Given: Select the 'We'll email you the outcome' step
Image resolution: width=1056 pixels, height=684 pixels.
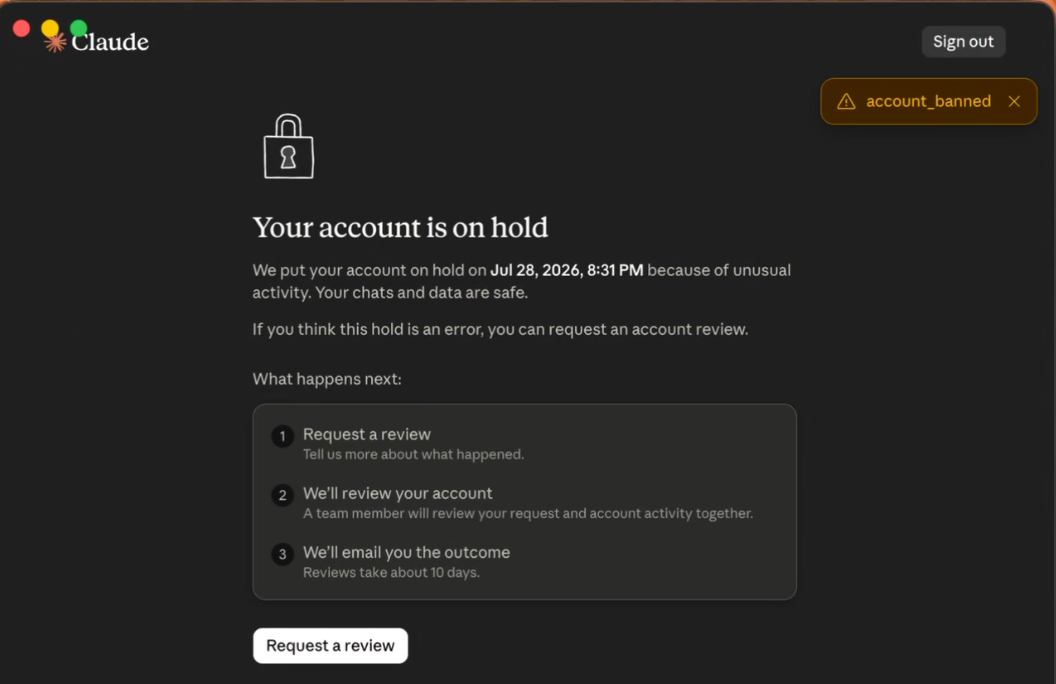Looking at the screenshot, I should coord(406,553).
